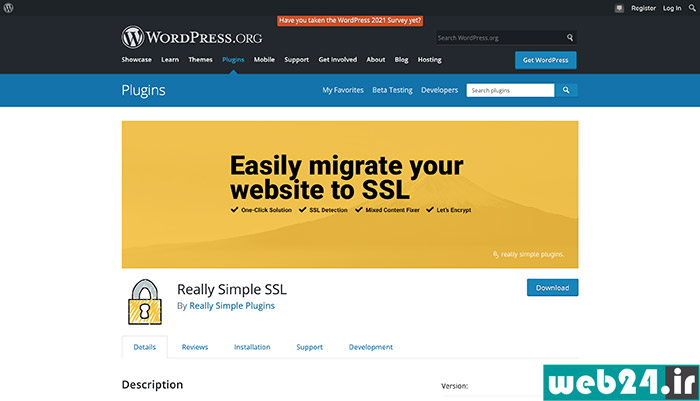Screen dimensions: 700x401
Task: Click the top bar search magnifier icon
Action: 692,8
